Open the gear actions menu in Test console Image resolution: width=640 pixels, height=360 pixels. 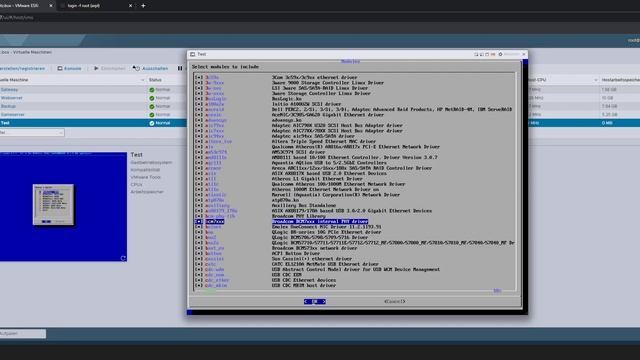(500, 54)
